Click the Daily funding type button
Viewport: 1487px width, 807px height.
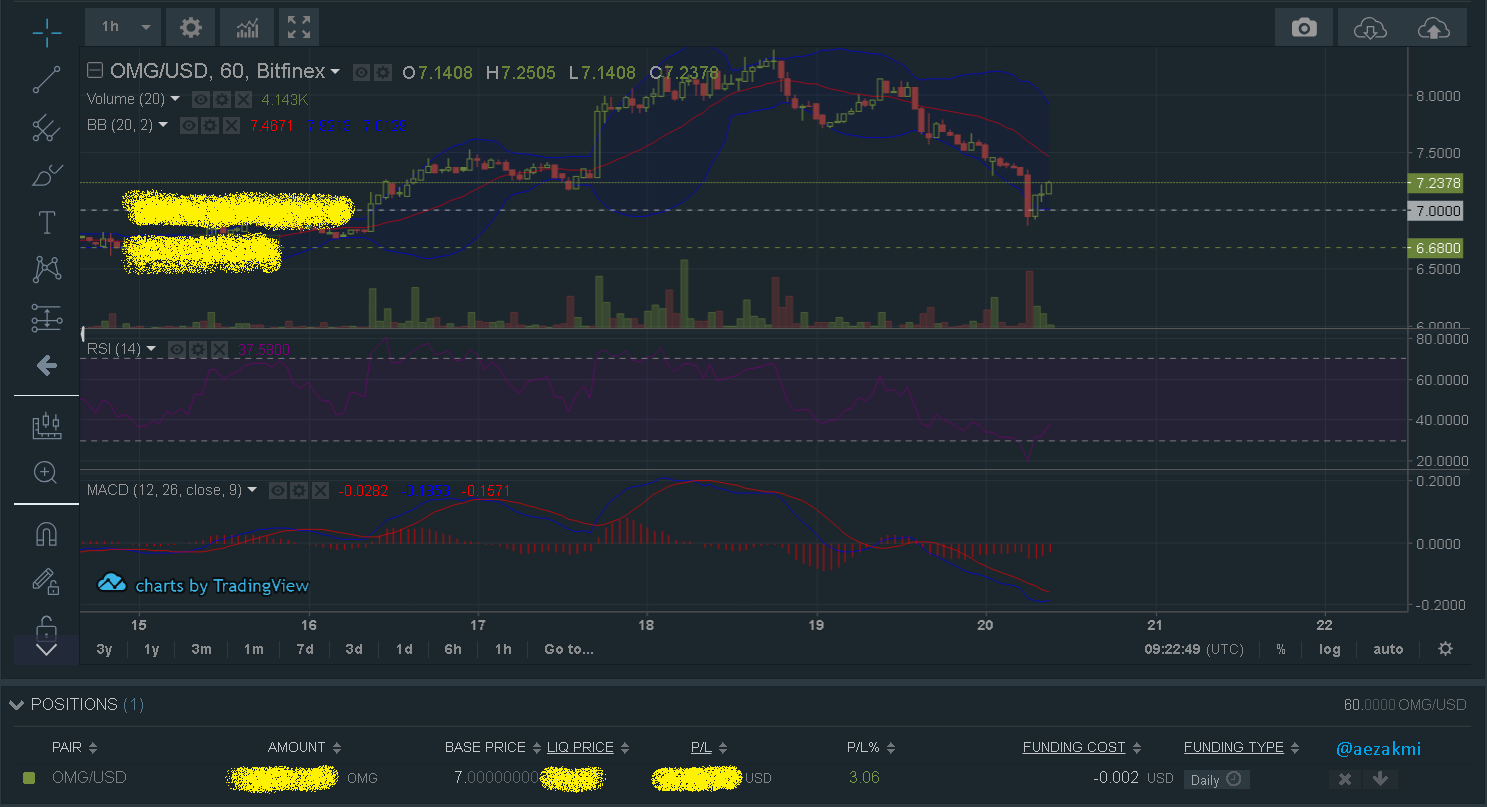(x=1216, y=780)
